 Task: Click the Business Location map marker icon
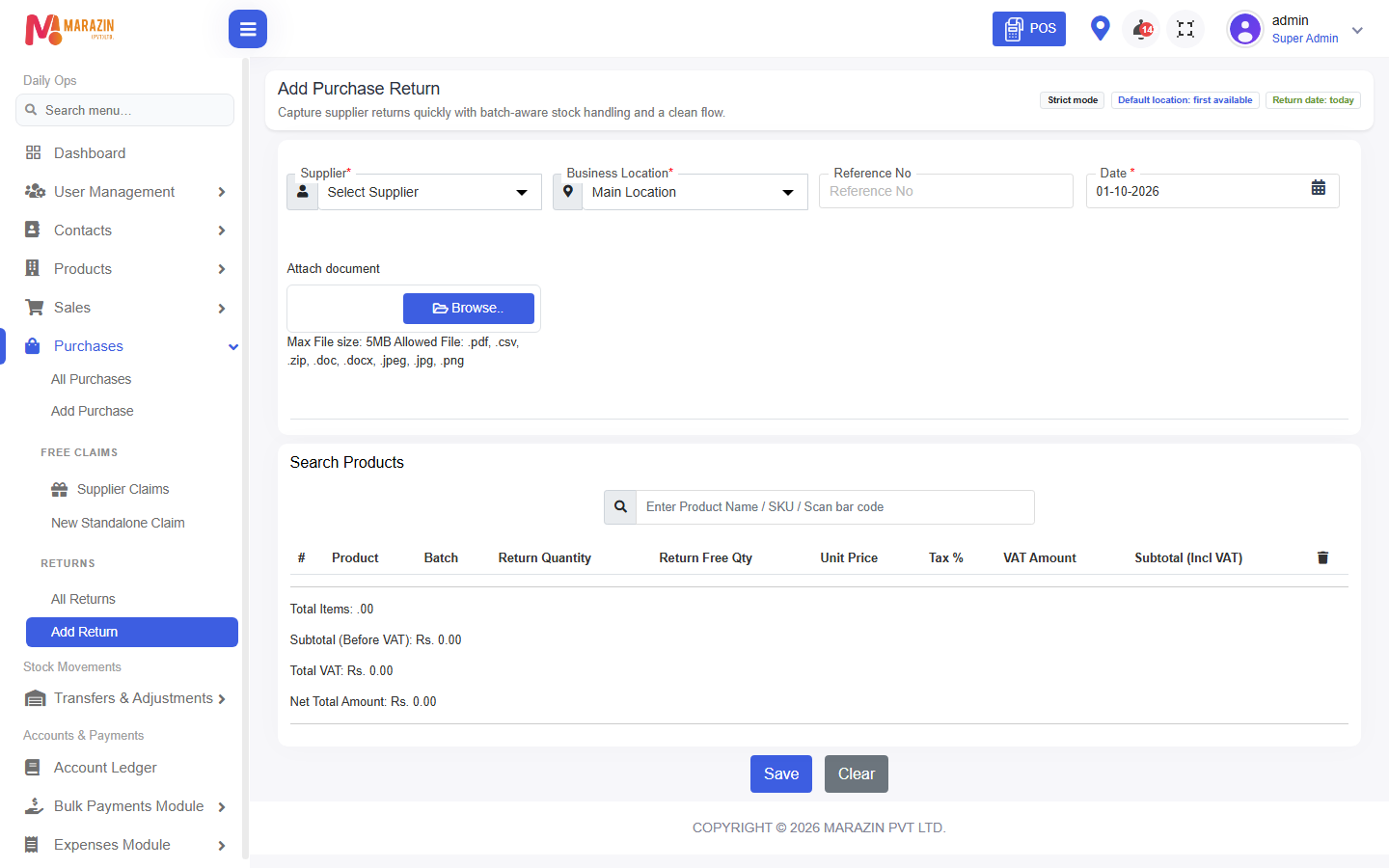(568, 192)
